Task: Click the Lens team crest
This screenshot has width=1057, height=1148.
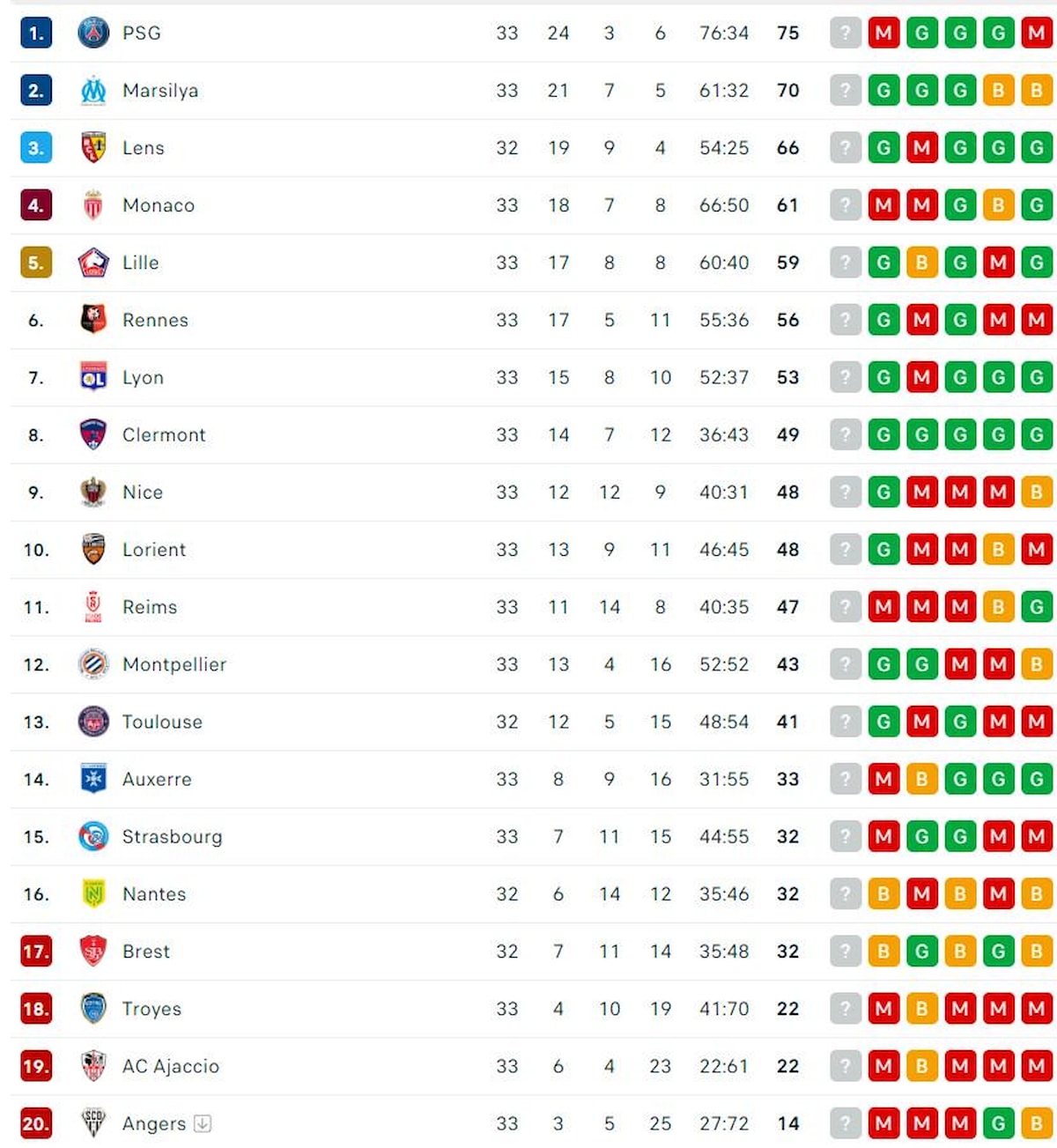Action: point(93,148)
